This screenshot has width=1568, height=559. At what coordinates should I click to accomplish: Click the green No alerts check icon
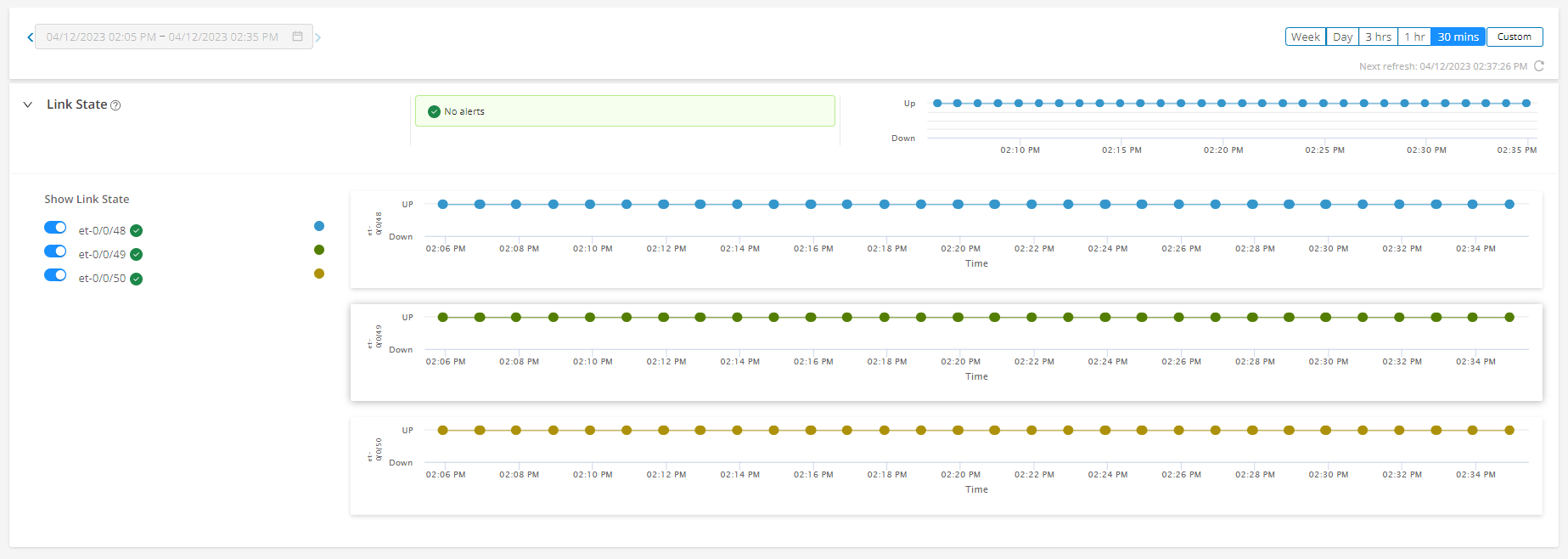click(x=434, y=111)
